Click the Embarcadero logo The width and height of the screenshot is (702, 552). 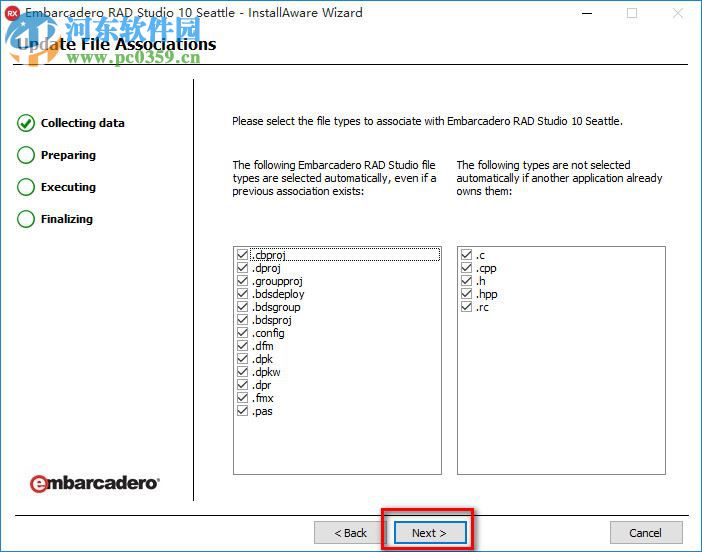tap(94, 483)
